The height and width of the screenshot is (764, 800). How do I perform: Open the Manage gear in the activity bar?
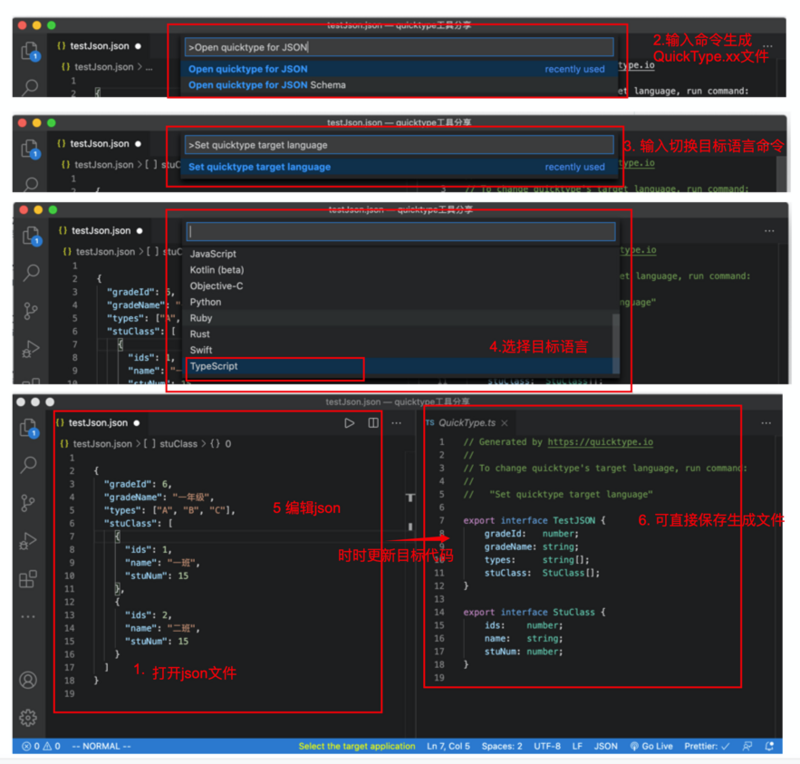[x=28, y=718]
